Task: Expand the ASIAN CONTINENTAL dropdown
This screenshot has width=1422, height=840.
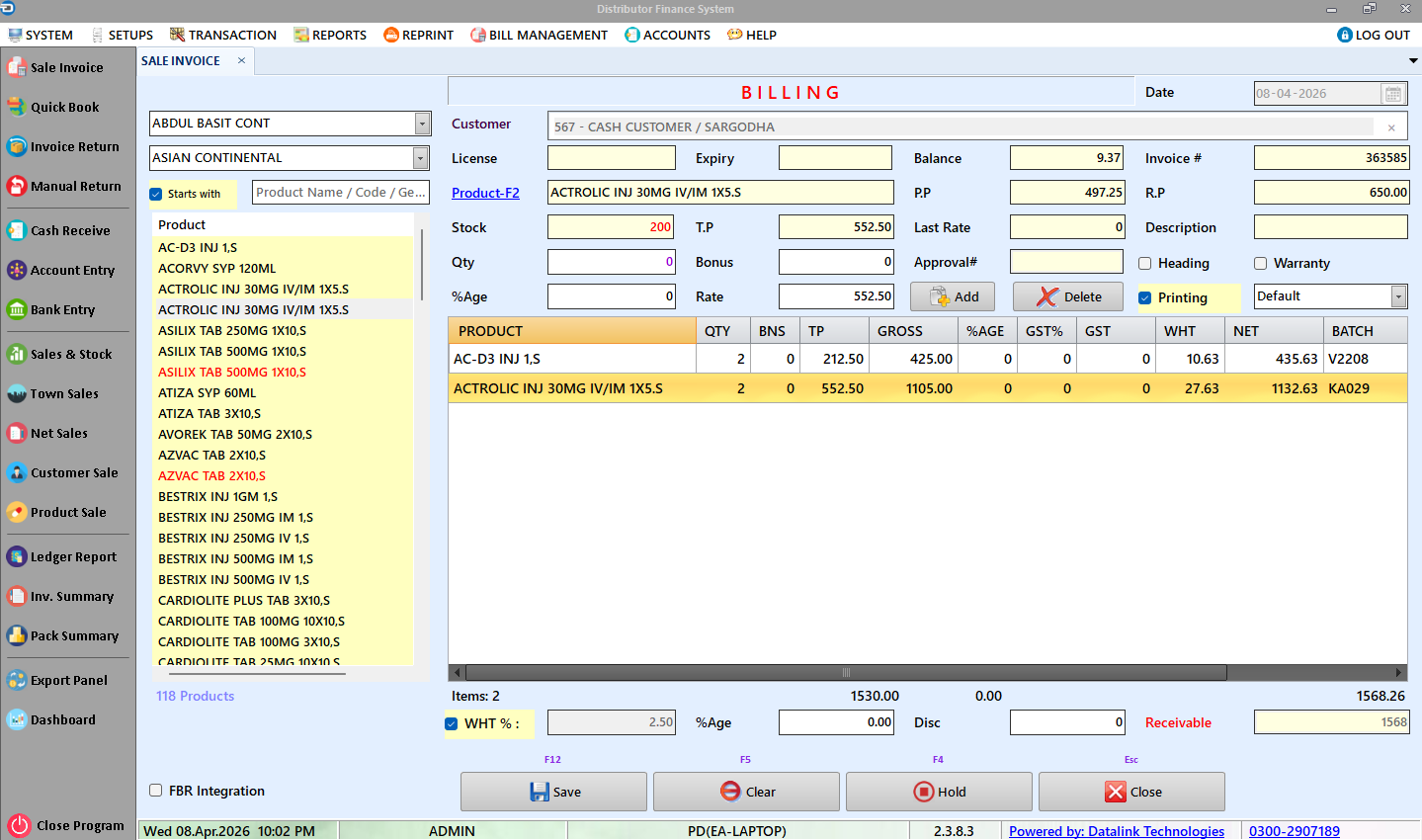Action: click(421, 158)
